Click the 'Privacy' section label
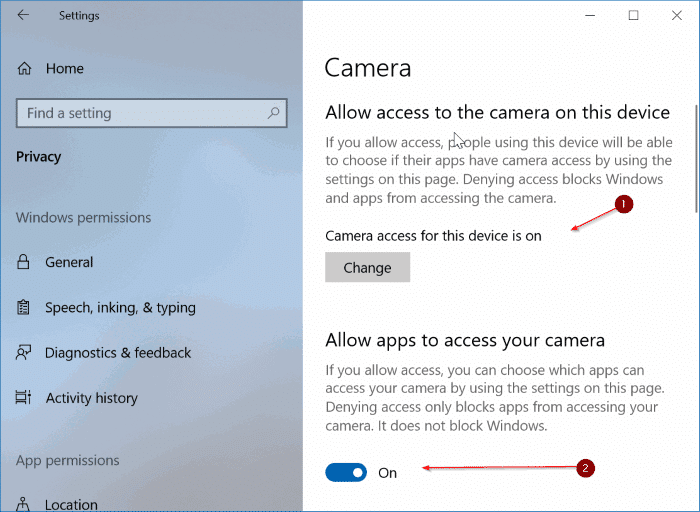This screenshot has height=512, width=700. pyautogui.click(x=38, y=157)
